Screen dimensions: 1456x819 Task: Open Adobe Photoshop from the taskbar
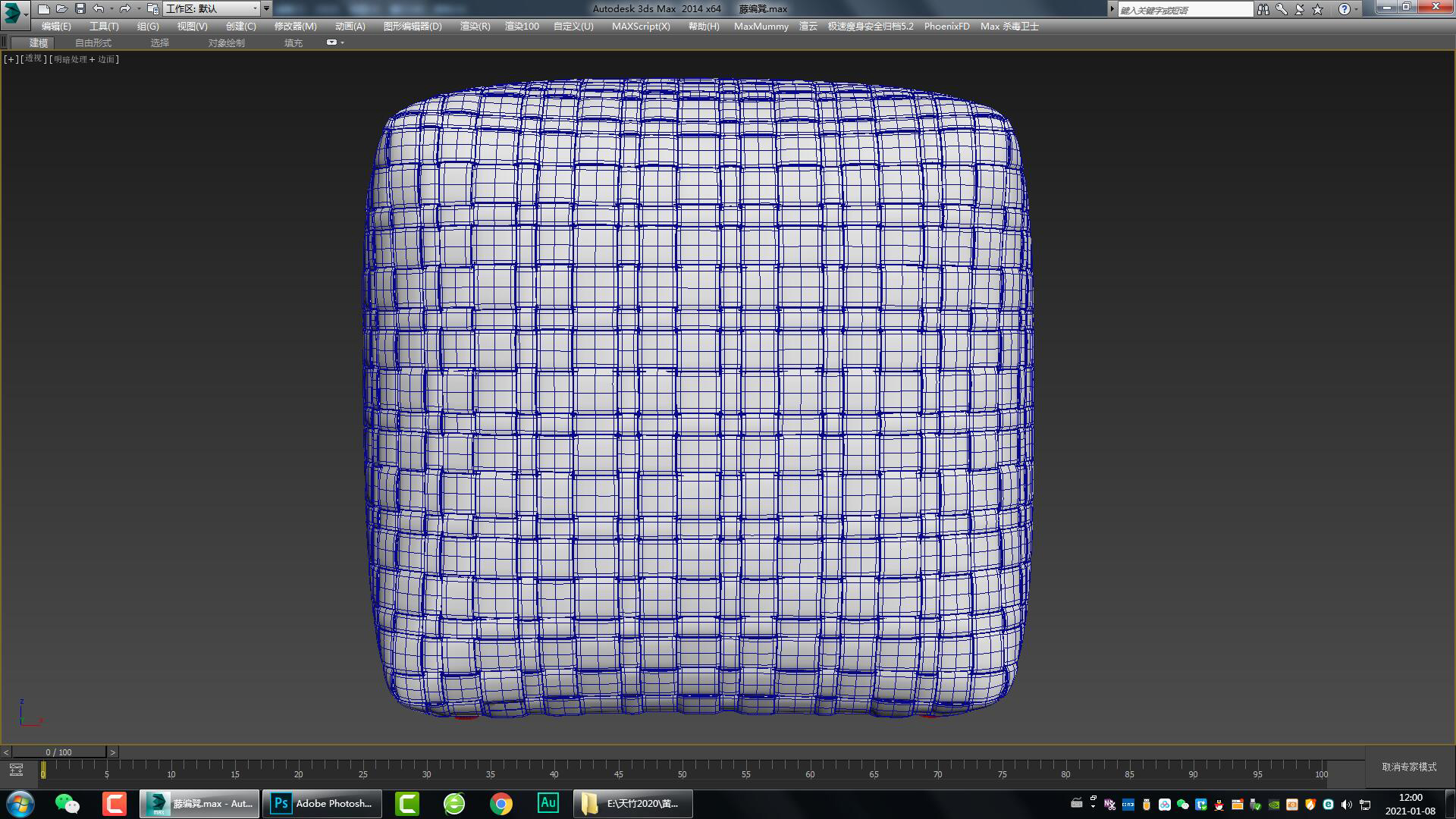click(x=324, y=803)
